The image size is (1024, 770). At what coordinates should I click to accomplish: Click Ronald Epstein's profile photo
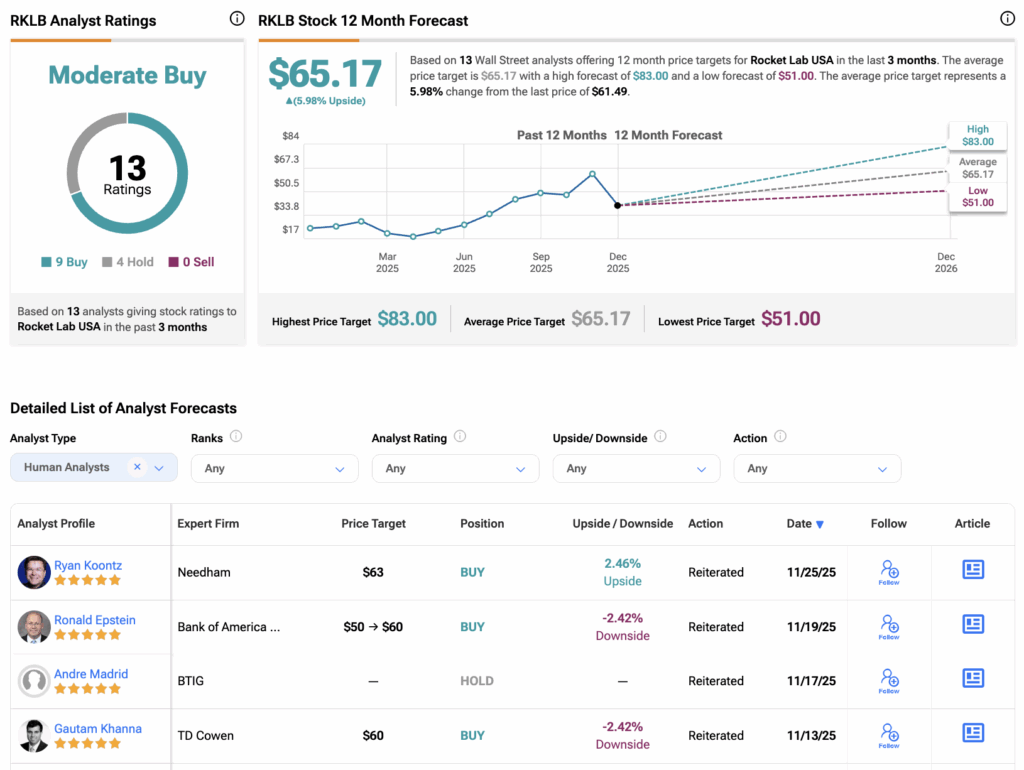34,627
